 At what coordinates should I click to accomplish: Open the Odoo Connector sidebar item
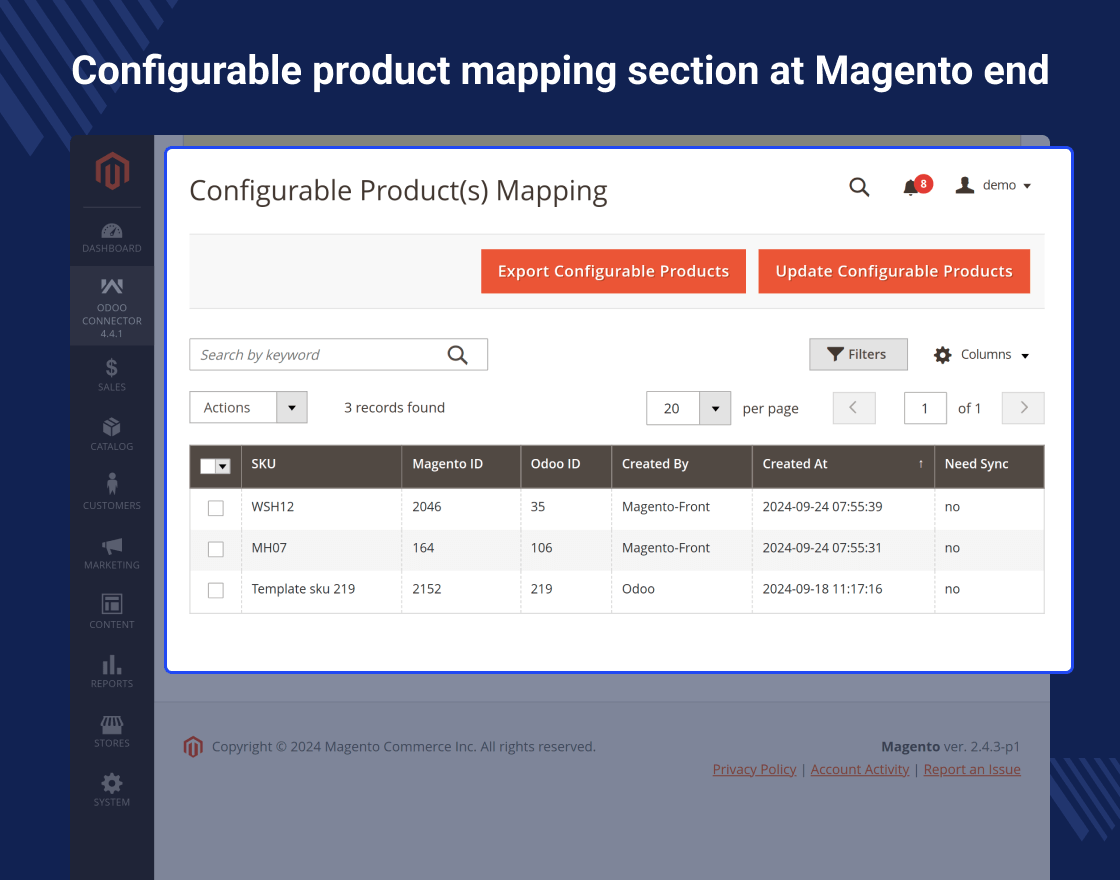click(111, 307)
